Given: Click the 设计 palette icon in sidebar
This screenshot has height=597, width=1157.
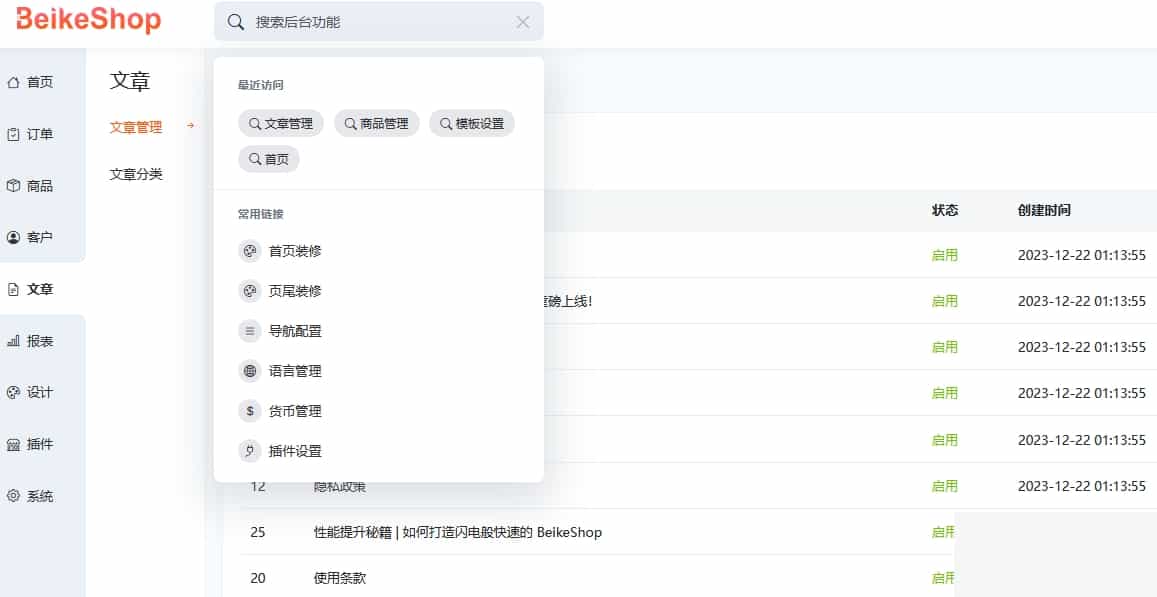Looking at the screenshot, I should tap(13, 393).
